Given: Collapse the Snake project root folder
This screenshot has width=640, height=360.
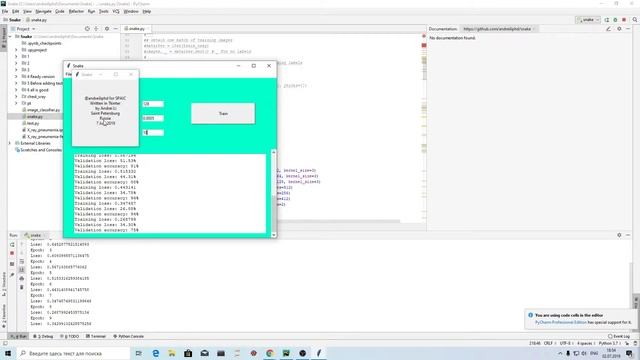Looking at the screenshot, I should (10, 37).
